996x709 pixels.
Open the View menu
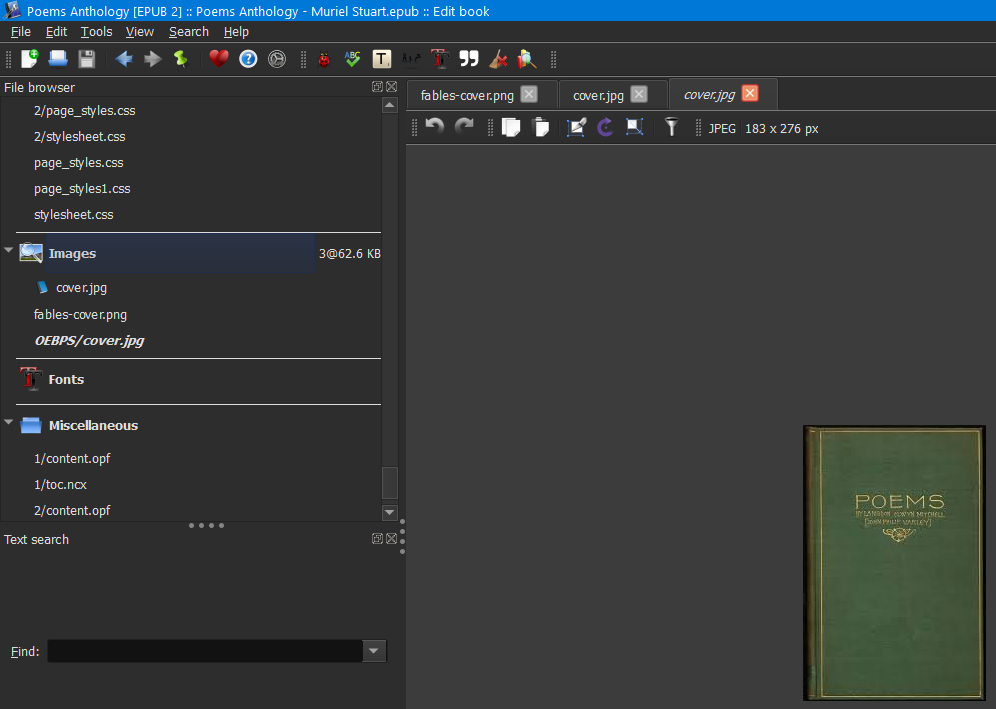pos(140,32)
